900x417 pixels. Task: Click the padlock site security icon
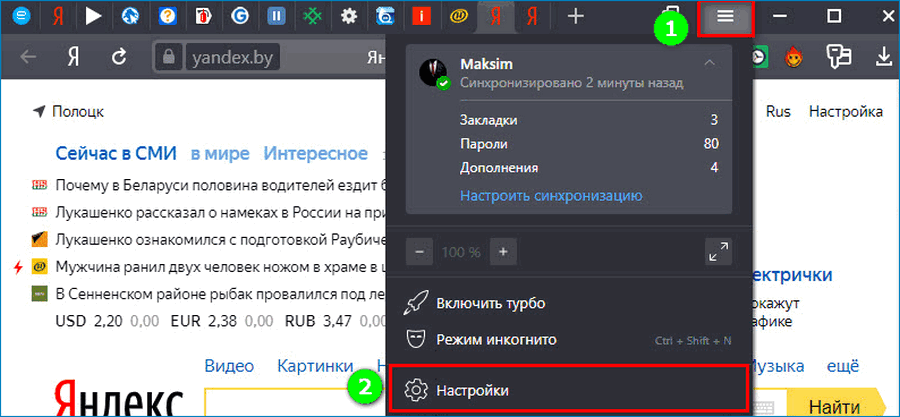pos(168,57)
